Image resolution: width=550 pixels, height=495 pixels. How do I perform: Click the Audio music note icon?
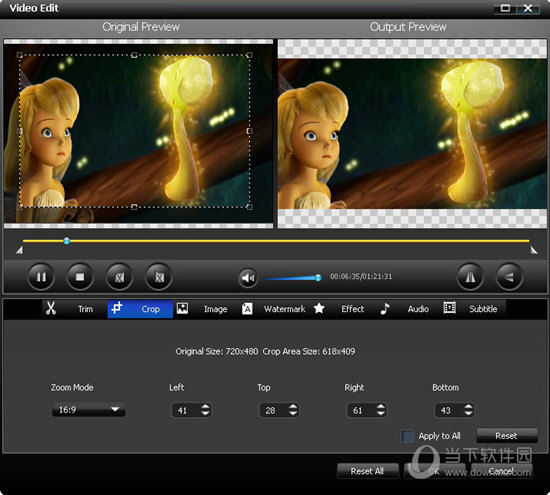[385, 309]
